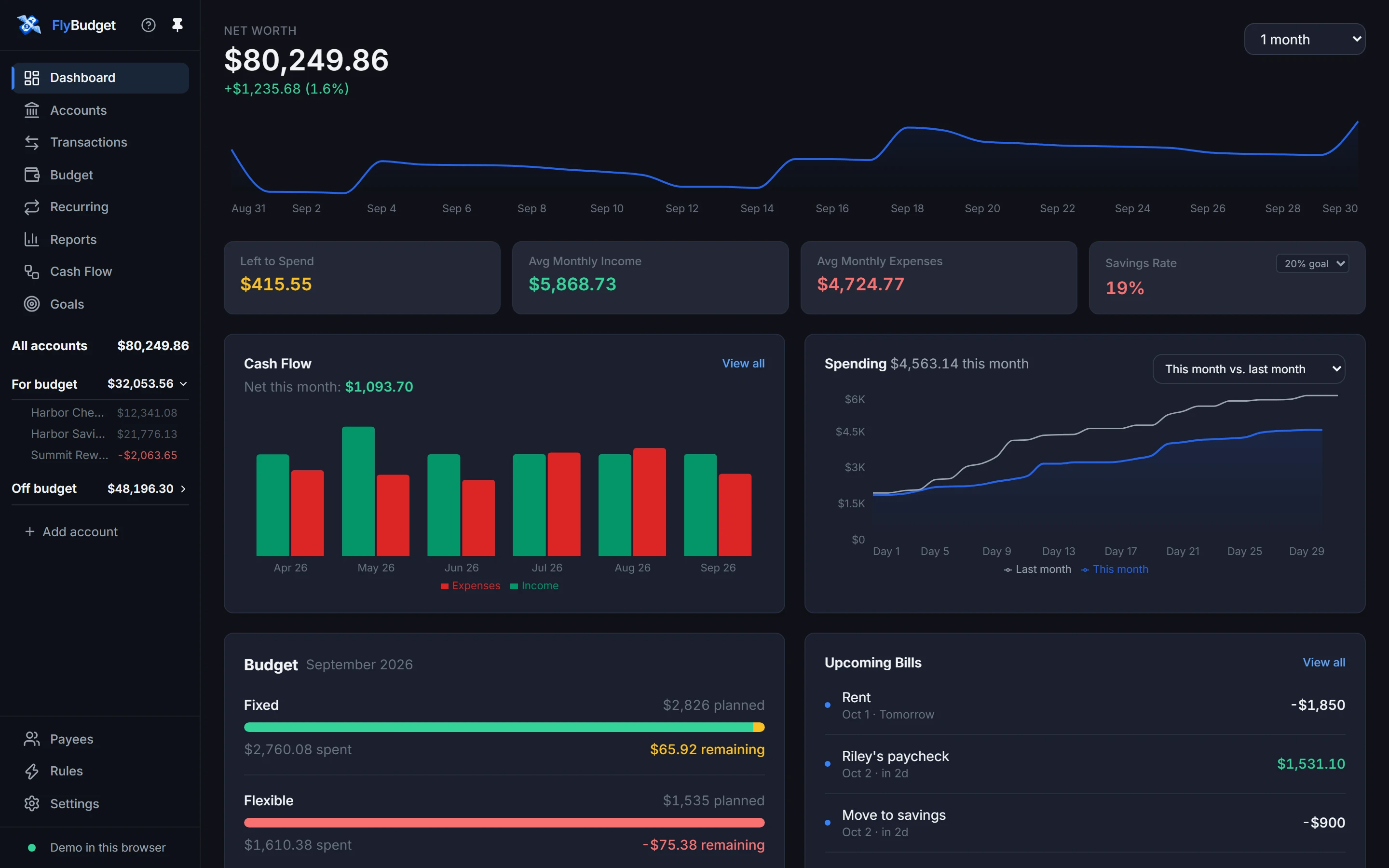Image resolution: width=1389 pixels, height=868 pixels.
Task: Toggle Income legend in Cash Flow chart
Action: [534, 585]
